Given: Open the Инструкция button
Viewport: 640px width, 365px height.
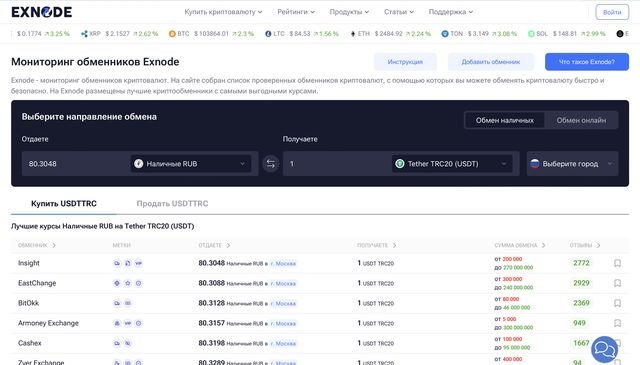Looking at the screenshot, I should tap(405, 62).
